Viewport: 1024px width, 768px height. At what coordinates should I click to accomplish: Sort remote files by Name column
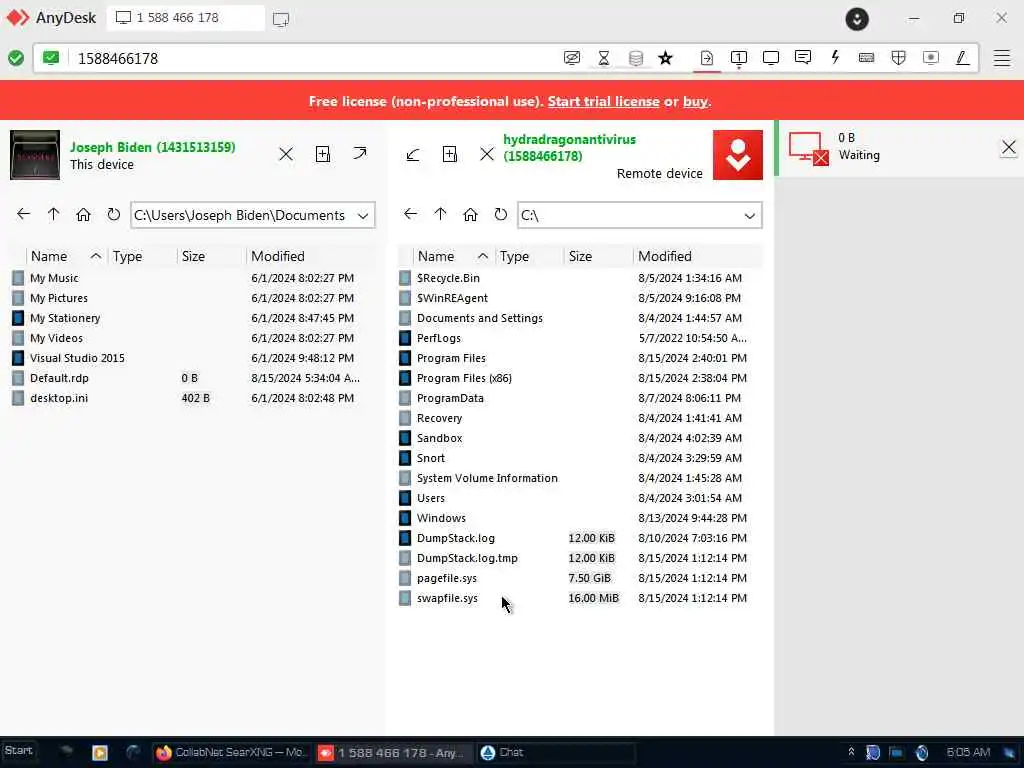coord(452,256)
